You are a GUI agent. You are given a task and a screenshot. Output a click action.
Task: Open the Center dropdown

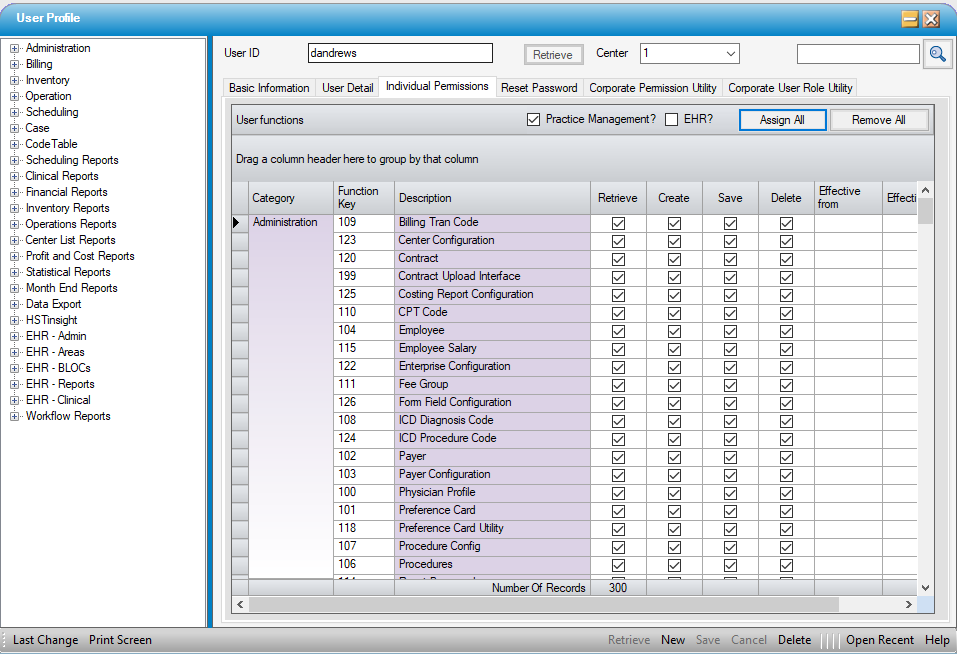(730, 54)
